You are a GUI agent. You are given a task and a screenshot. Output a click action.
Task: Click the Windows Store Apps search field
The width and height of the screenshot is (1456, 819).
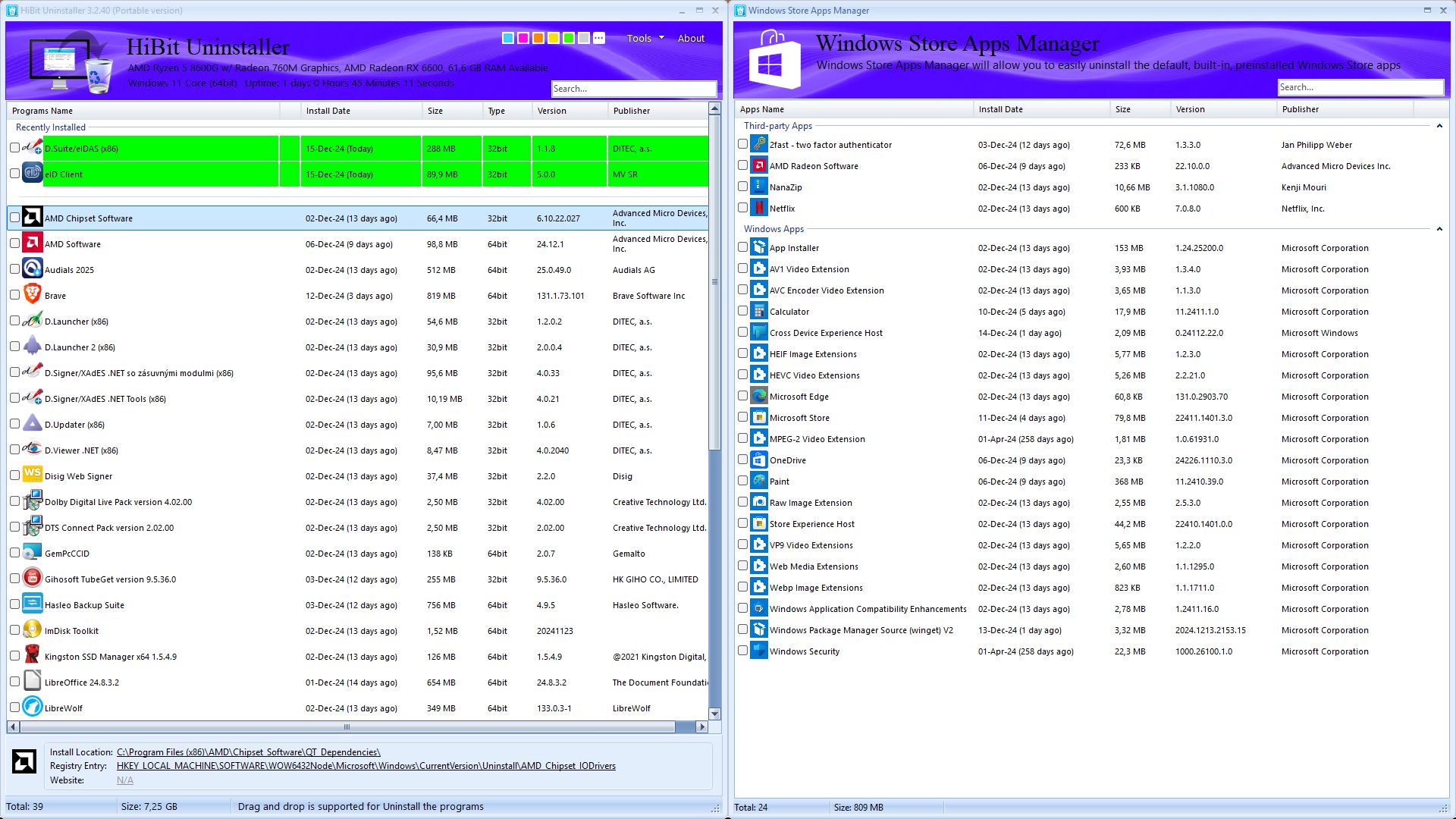(1360, 87)
